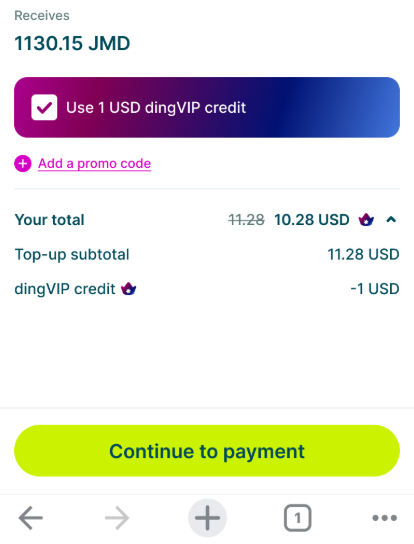This screenshot has width=414, height=544.
Task: Open the Add a promo code link
Action: pyautogui.click(x=94, y=163)
